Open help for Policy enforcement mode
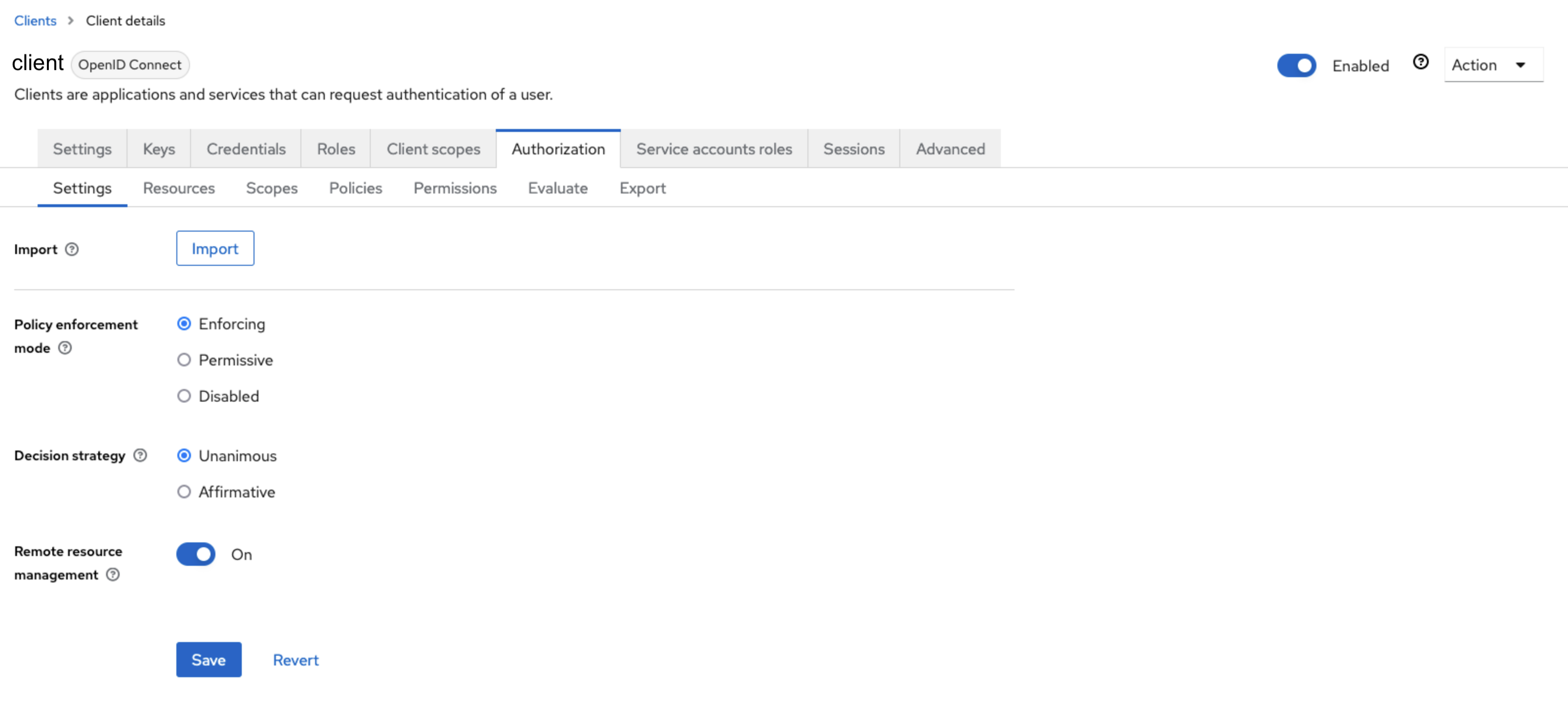The height and width of the screenshot is (708, 1568). (x=64, y=348)
